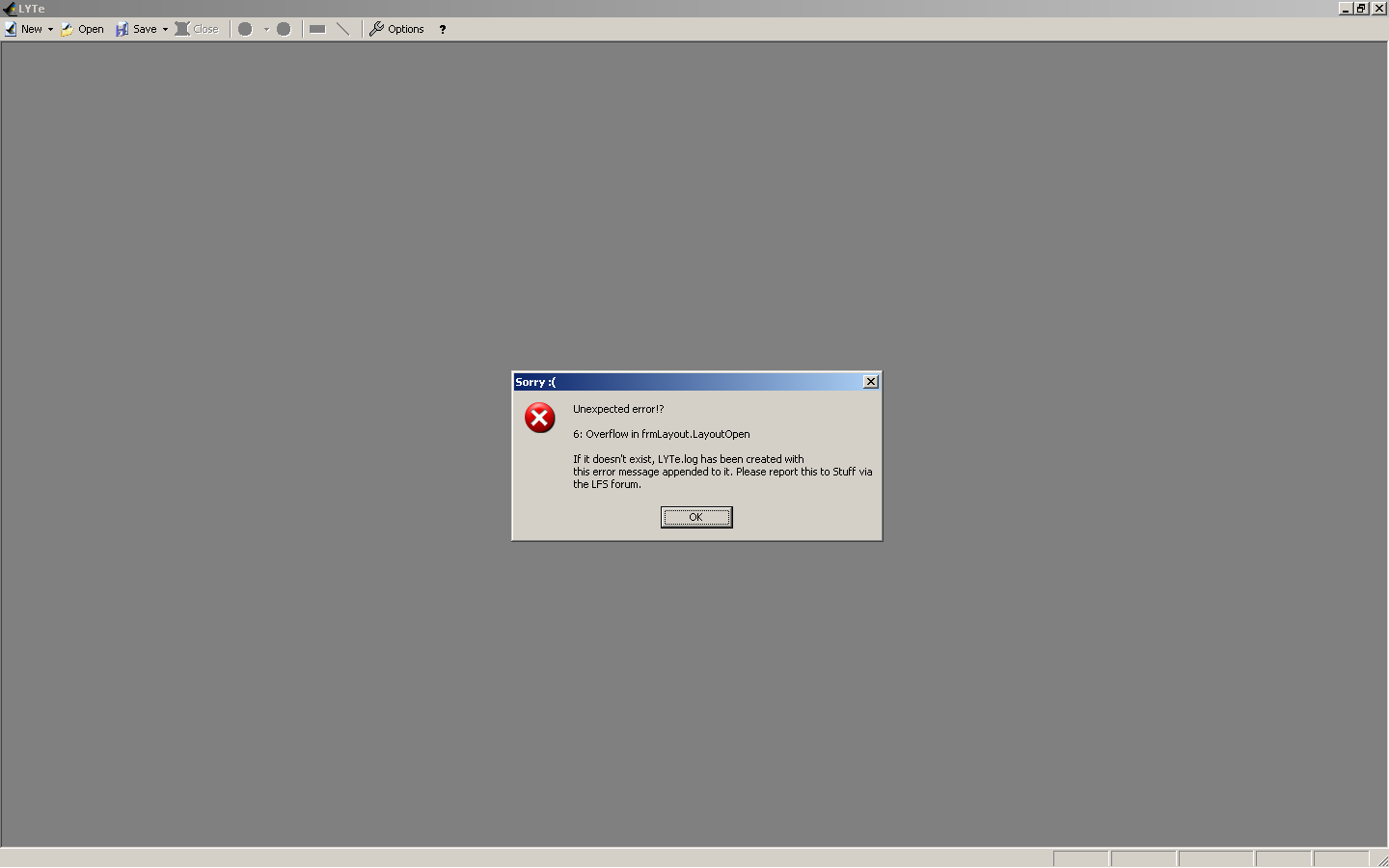1389x868 pixels.
Task: Select the circle tool left of the small arrow
Action: [x=246, y=29]
